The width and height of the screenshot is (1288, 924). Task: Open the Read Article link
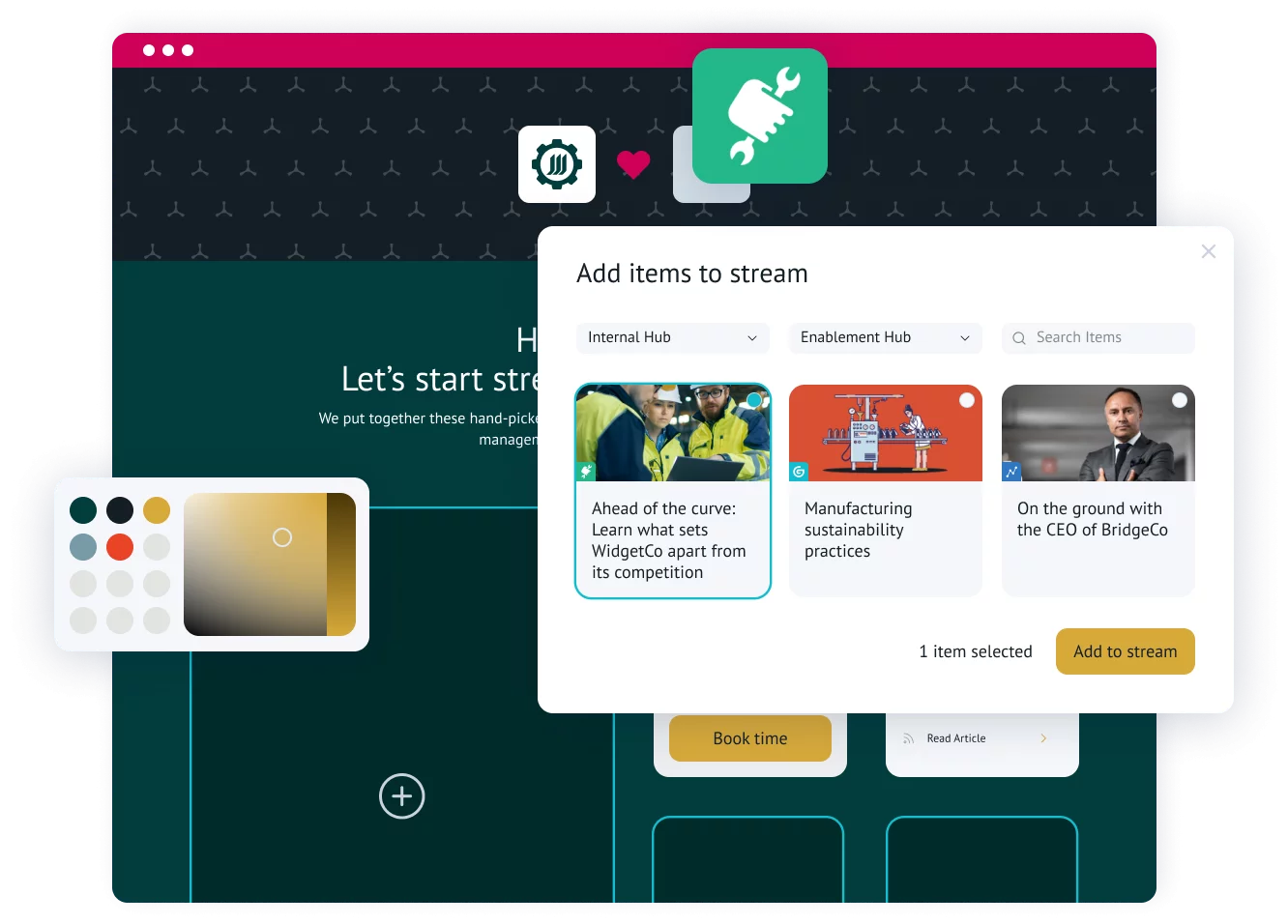[956, 738]
